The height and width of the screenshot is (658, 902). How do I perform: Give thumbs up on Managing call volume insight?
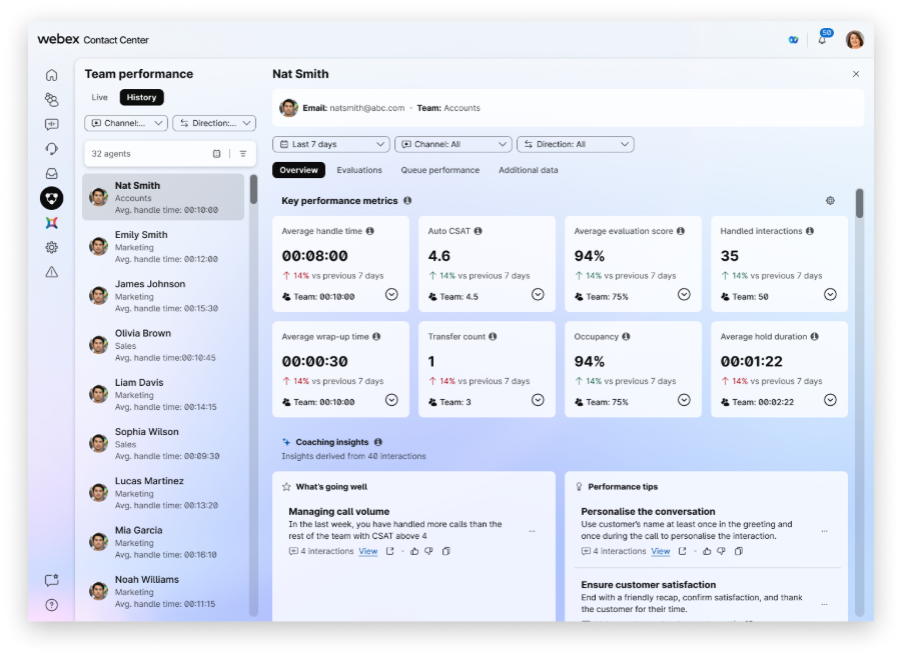pos(414,551)
